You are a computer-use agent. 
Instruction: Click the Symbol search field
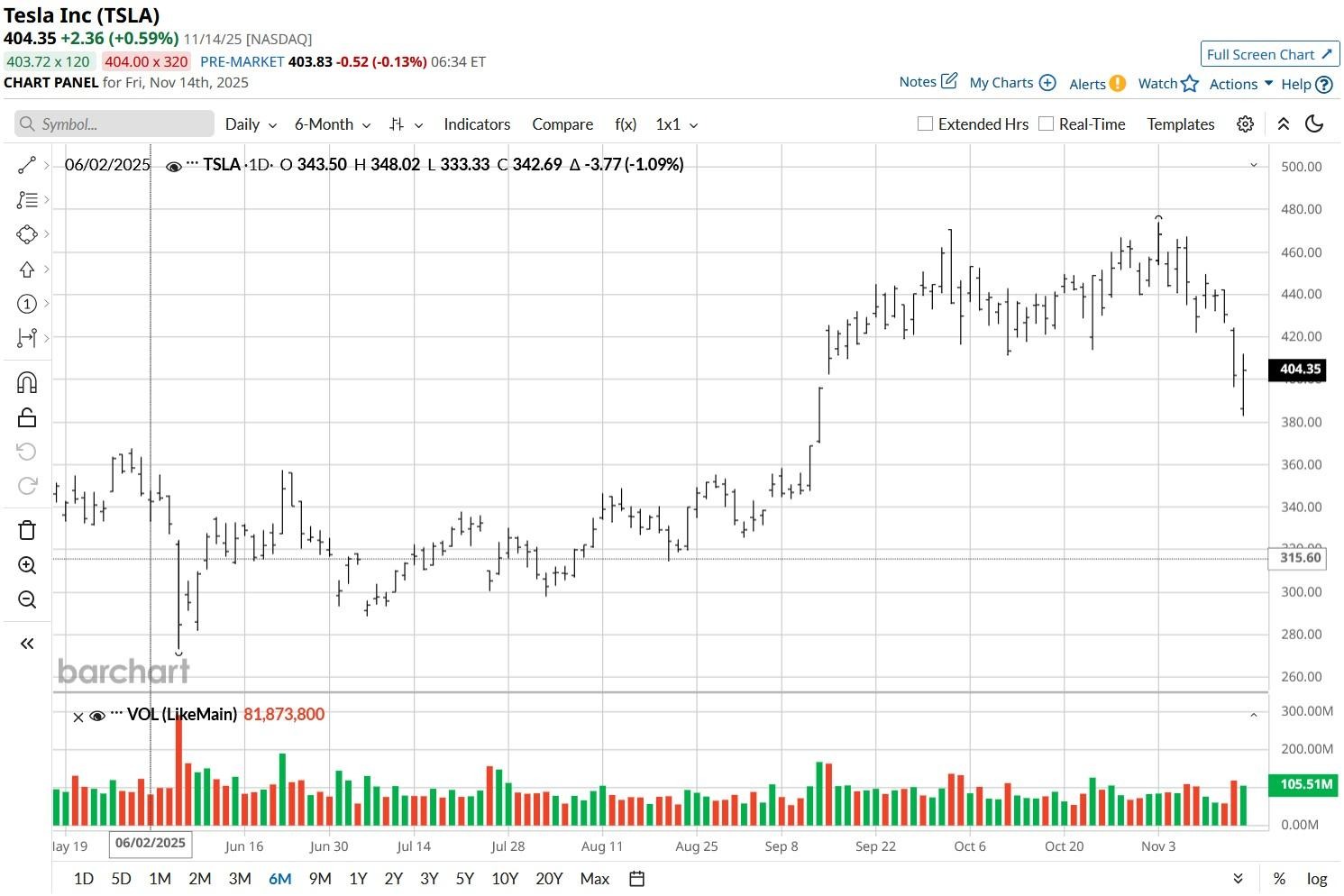(114, 123)
